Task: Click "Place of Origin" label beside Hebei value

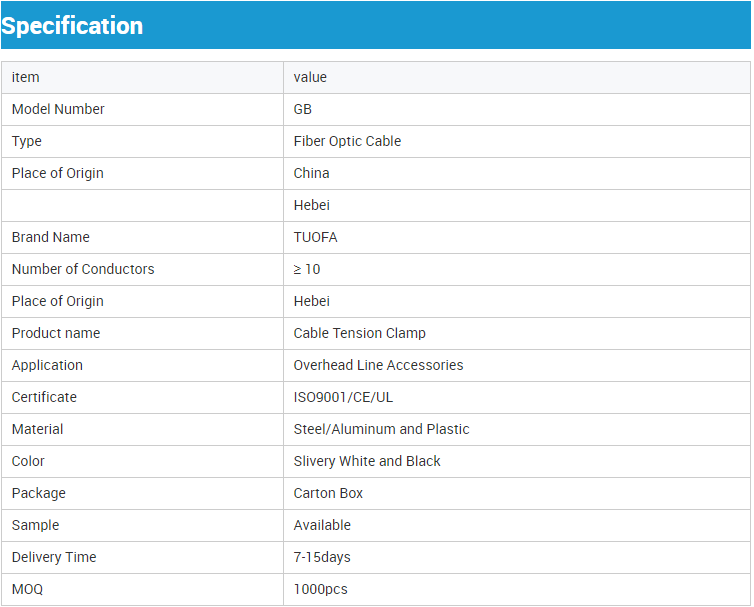Action: pyautogui.click(x=58, y=301)
